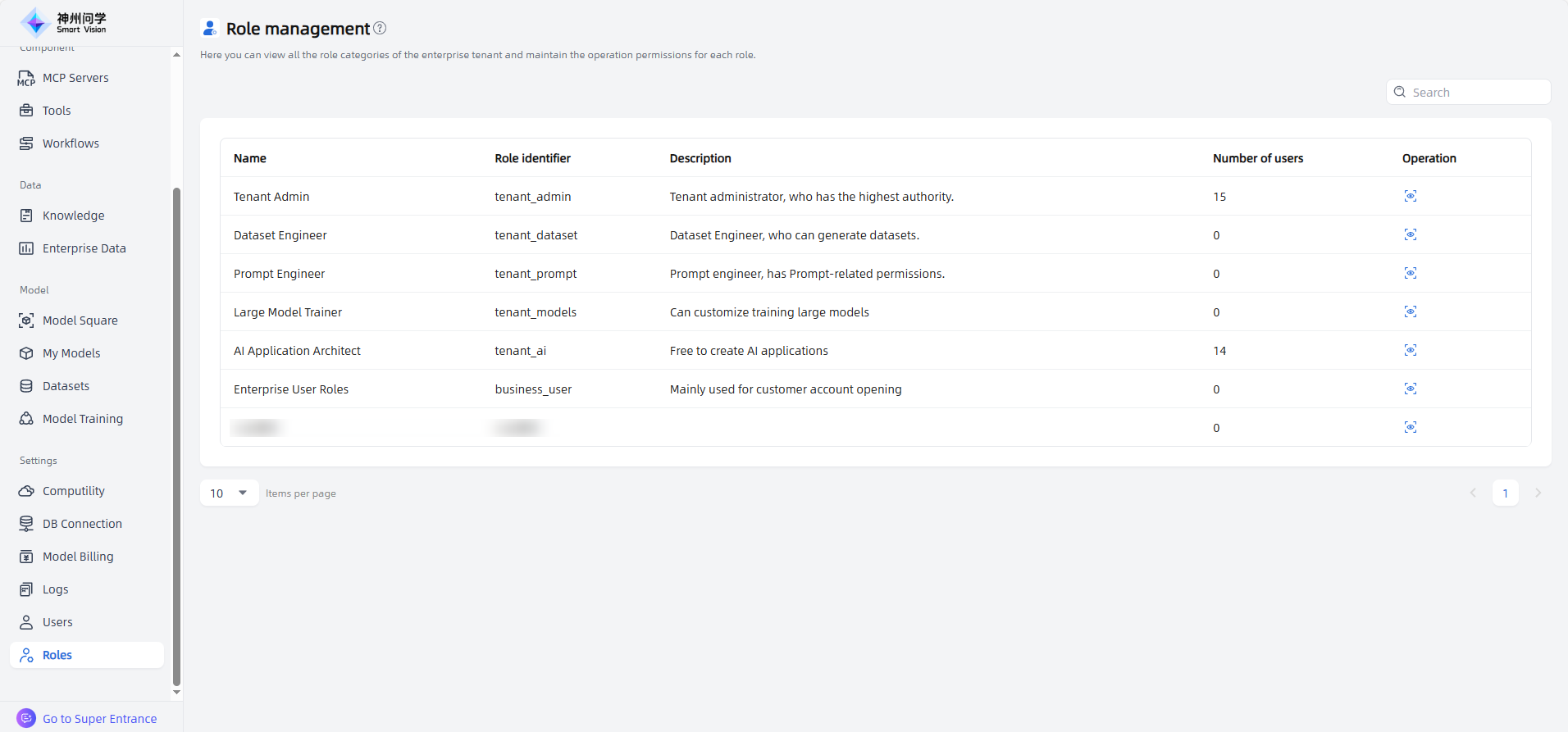Screen dimensions: 1568x732
Task: Click the help icon beside Role management
Action: (380, 28)
